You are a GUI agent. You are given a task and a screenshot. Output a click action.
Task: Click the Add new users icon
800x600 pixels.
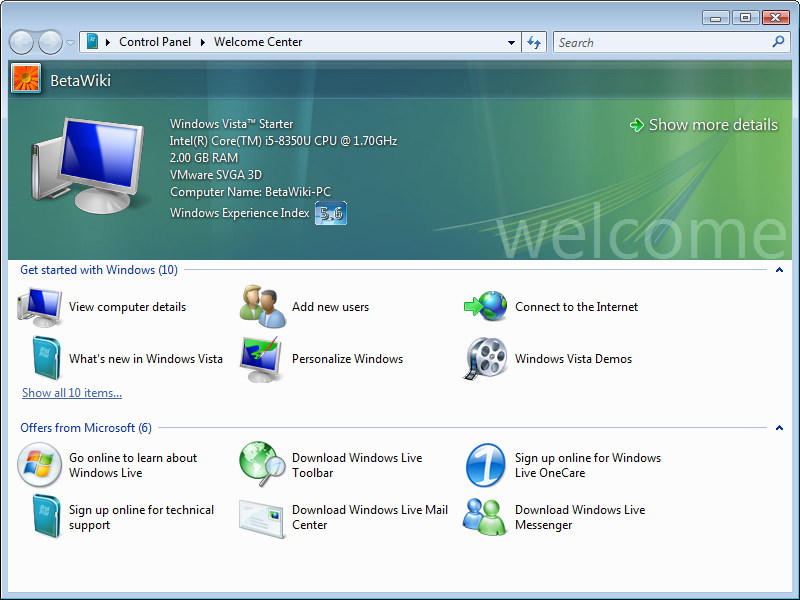[x=264, y=307]
